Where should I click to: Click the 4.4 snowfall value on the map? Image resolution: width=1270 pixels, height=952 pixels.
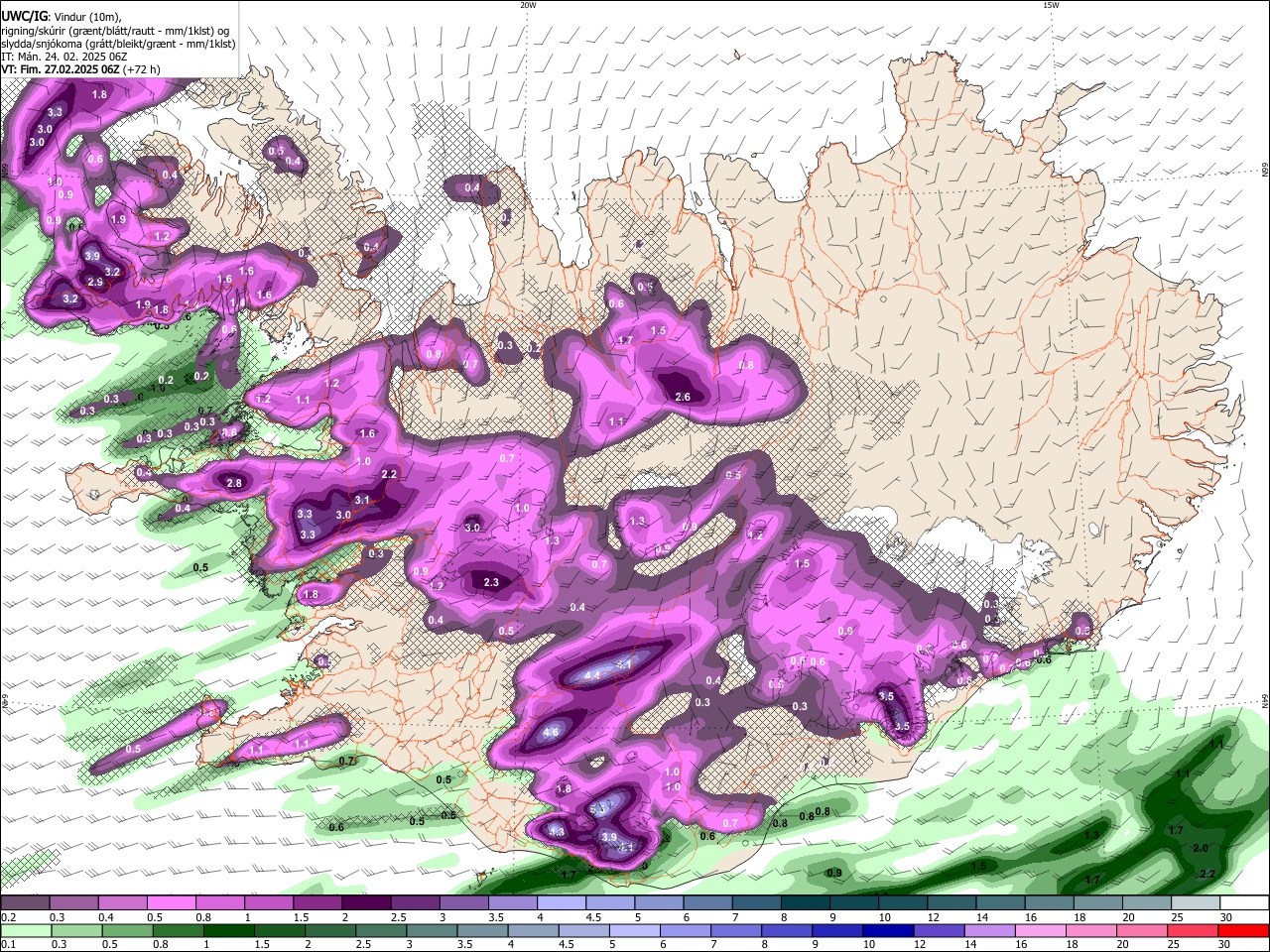click(593, 675)
